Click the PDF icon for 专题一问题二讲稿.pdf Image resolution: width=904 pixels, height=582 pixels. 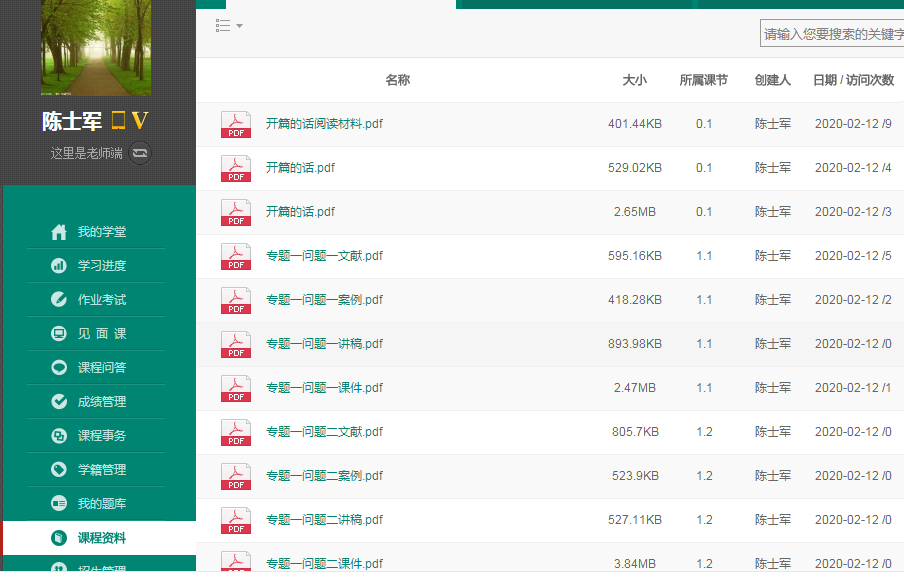pyautogui.click(x=236, y=520)
